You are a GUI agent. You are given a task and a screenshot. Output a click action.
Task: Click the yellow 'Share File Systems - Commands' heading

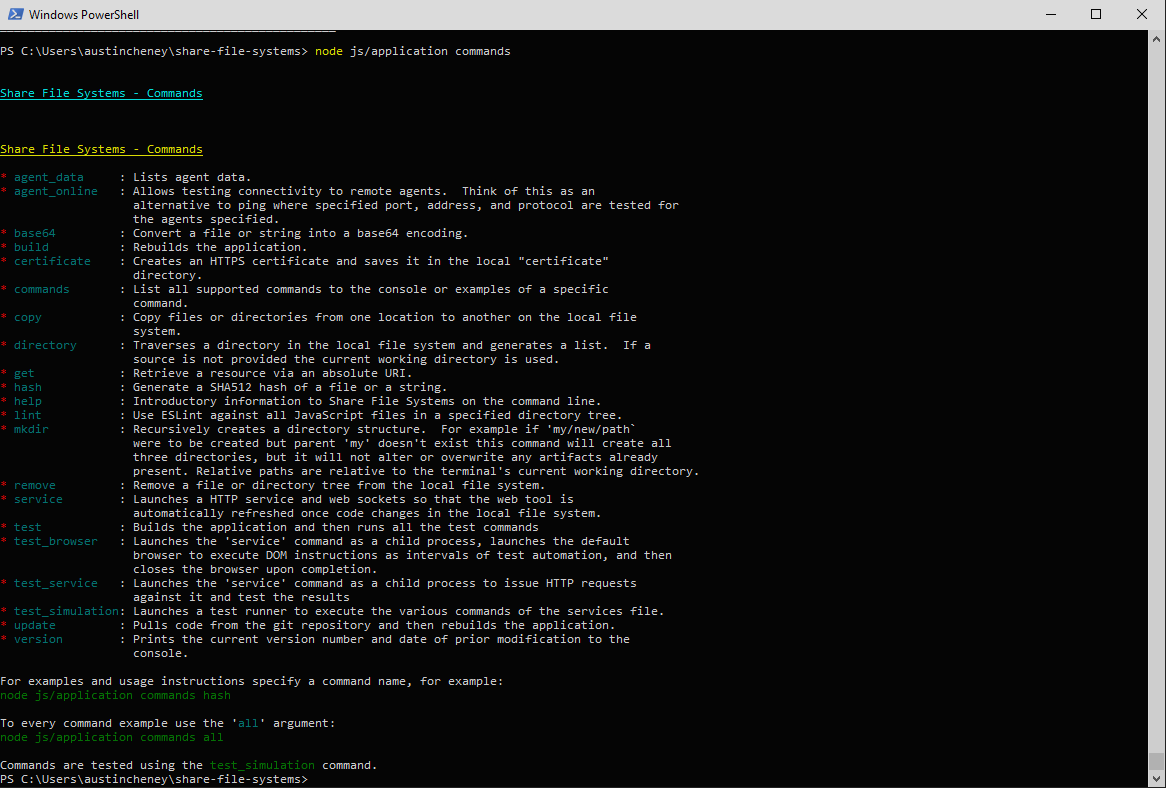click(x=101, y=149)
